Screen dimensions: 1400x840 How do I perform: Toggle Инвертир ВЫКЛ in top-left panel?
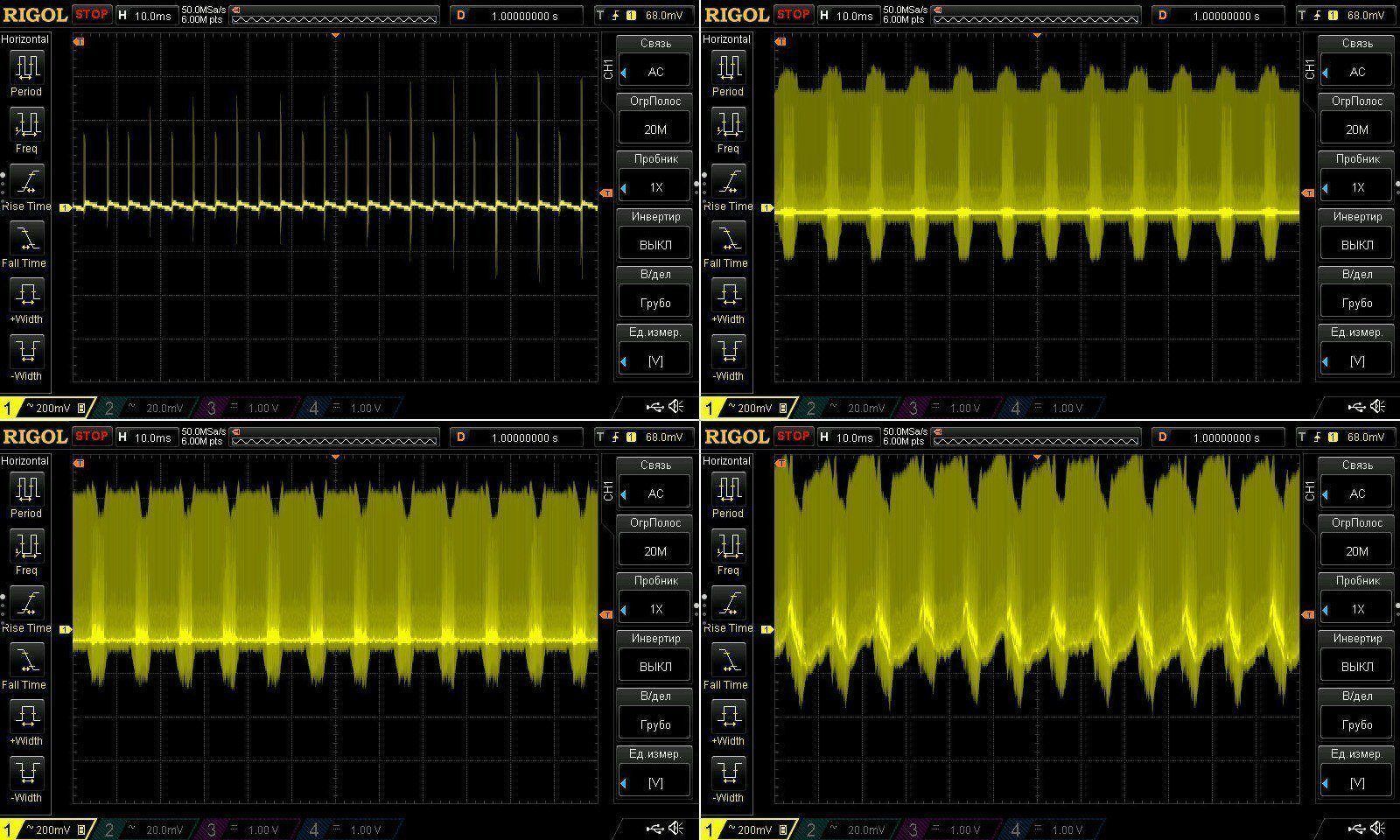[x=654, y=245]
